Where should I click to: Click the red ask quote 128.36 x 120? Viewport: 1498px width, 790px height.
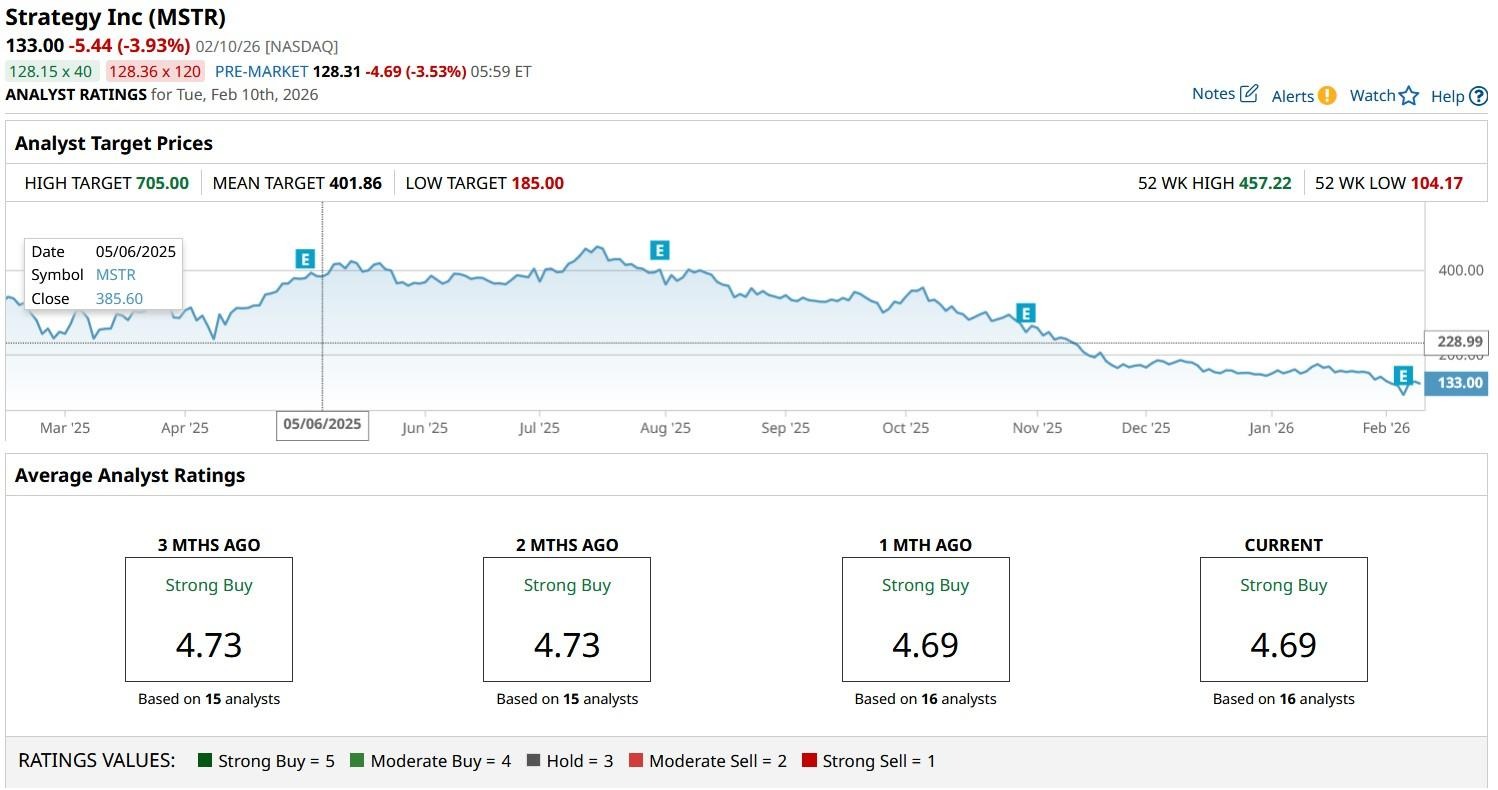point(155,72)
